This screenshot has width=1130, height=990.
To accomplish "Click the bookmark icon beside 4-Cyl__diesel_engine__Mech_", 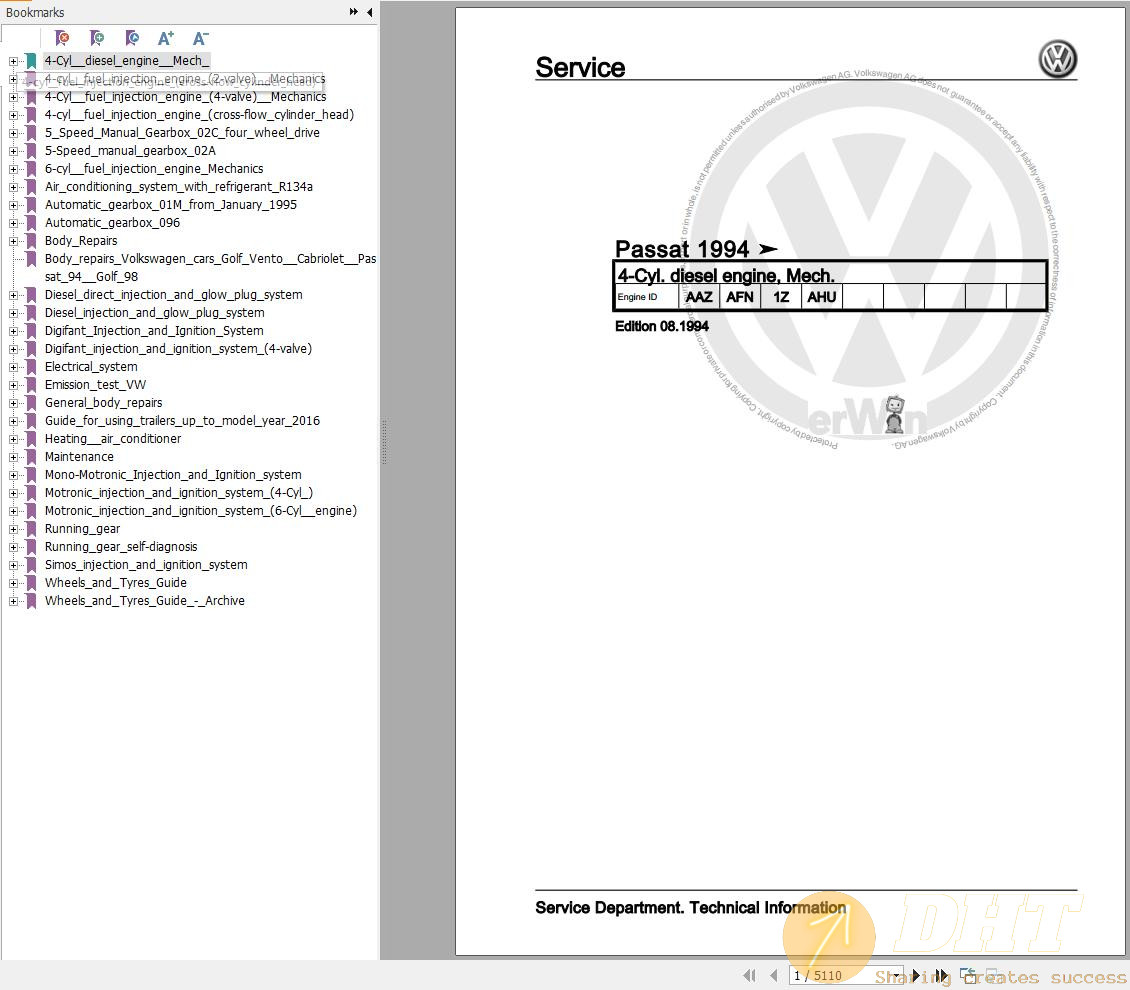I will (x=31, y=61).
